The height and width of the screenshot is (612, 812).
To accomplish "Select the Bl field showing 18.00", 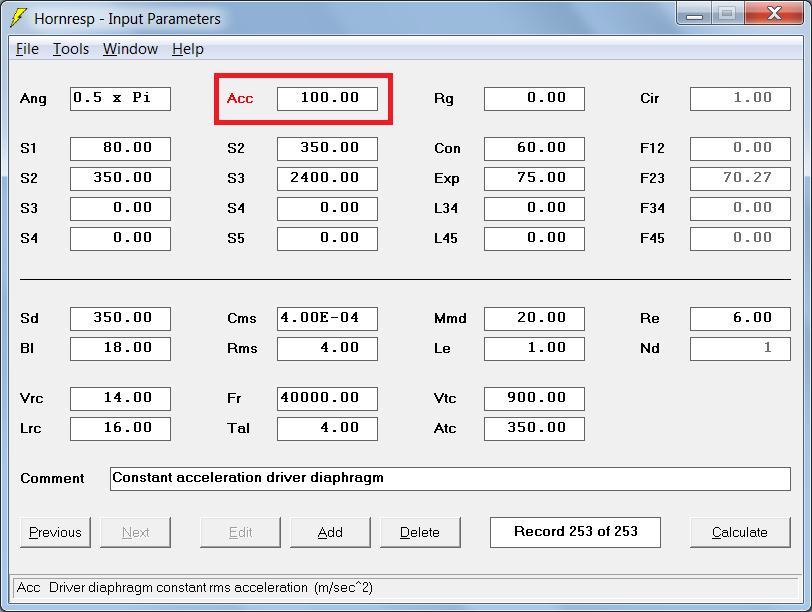I will pos(120,348).
